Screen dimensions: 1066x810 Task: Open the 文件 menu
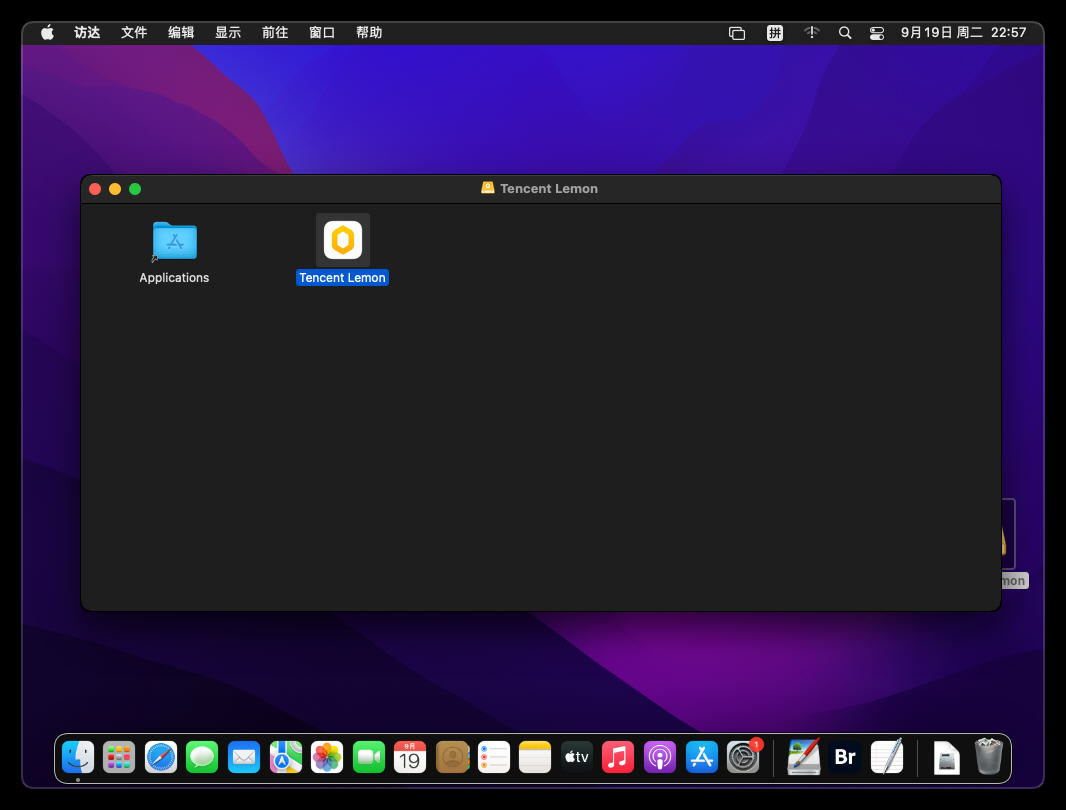(x=134, y=33)
